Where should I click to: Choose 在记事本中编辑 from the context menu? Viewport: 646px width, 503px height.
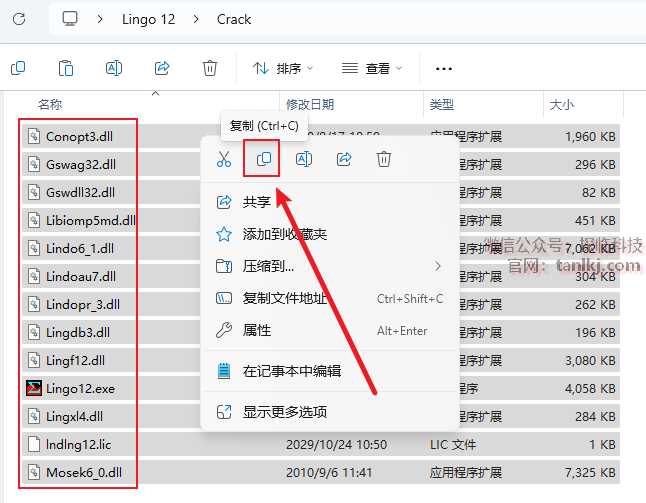(x=330, y=371)
